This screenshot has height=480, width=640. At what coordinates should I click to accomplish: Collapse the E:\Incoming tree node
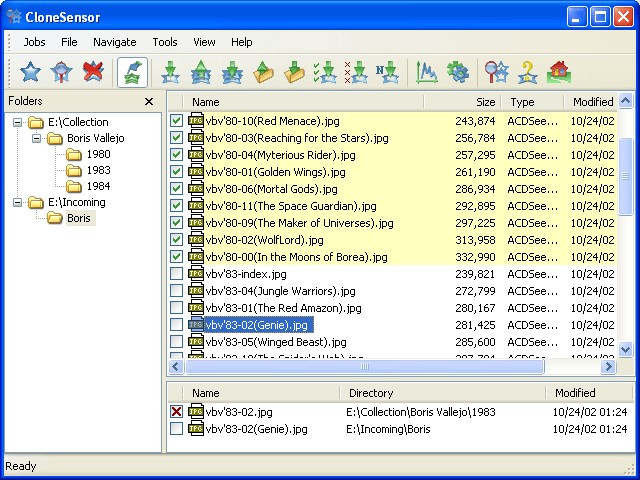[17, 202]
